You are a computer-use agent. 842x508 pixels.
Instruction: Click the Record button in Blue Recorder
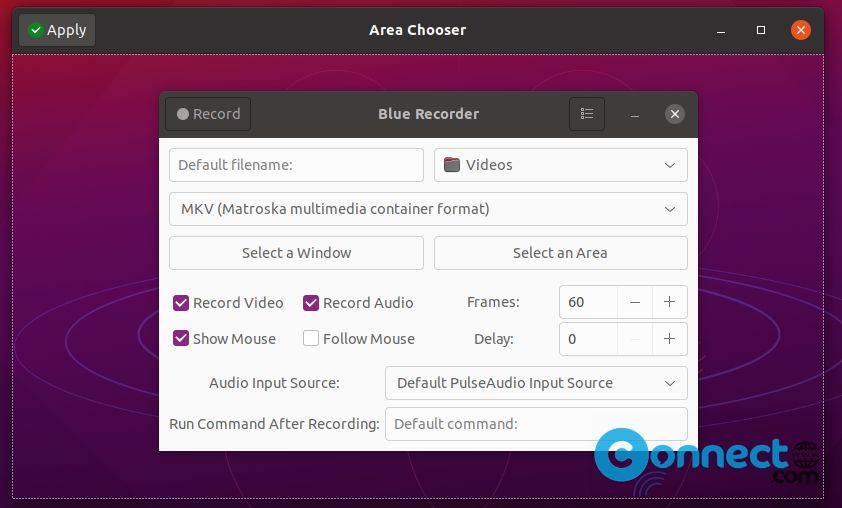(x=208, y=114)
